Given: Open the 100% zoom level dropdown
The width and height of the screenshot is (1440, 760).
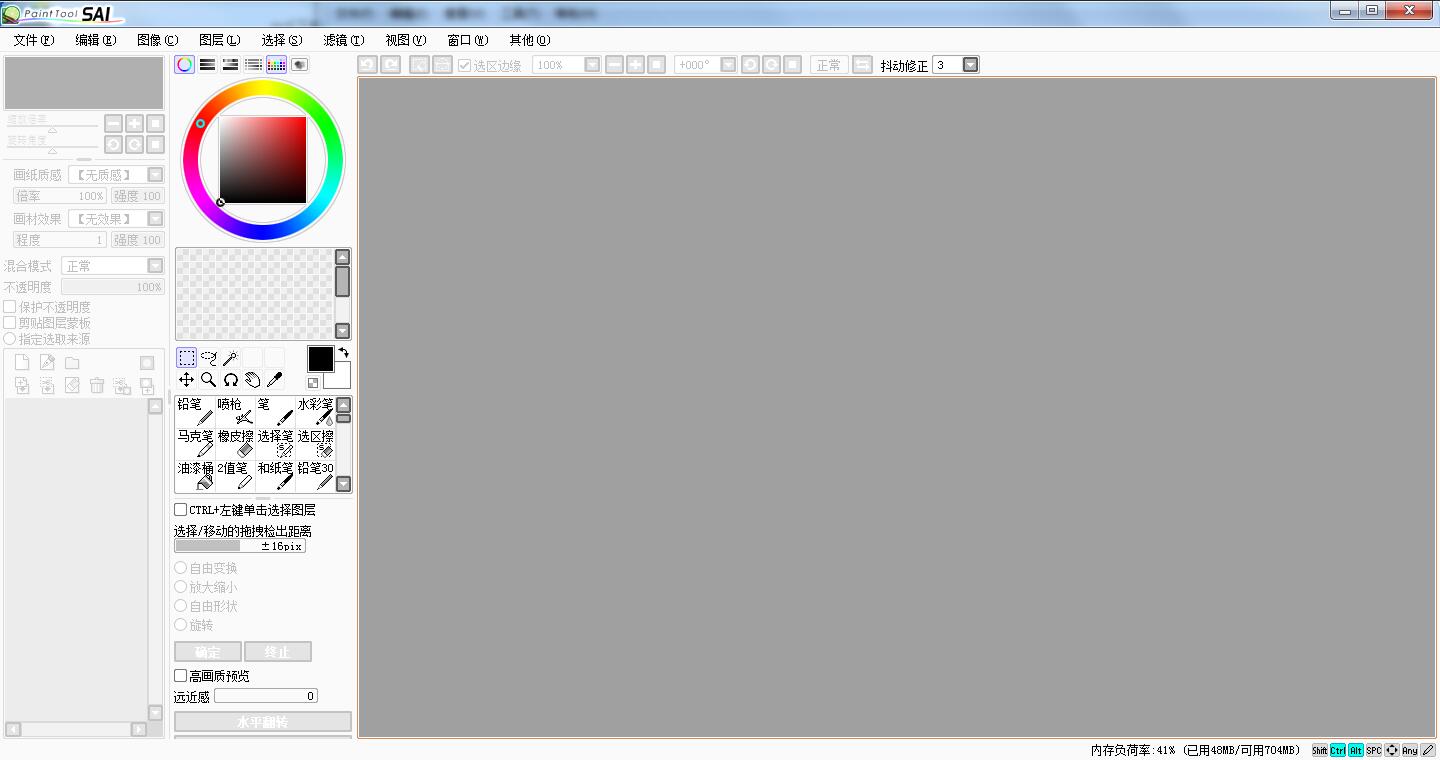Looking at the screenshot, I should [592, 65].
